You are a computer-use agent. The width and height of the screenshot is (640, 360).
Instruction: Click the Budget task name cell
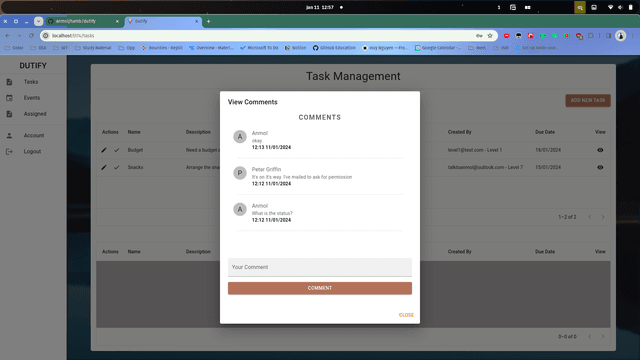pyautogui.click(x=135, y=150)
